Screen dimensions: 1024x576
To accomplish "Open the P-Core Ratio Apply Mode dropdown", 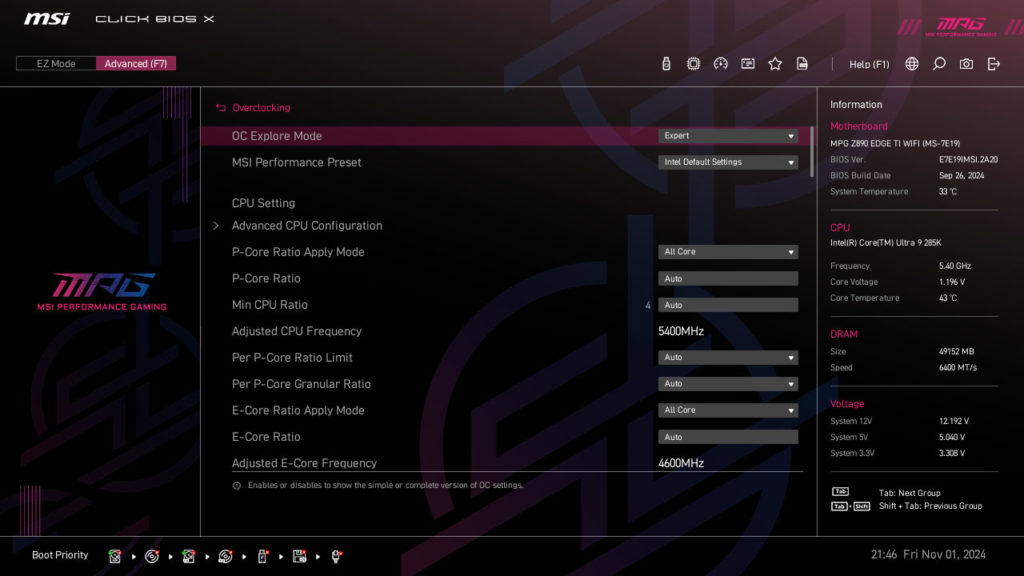I will tap(727, 251).
